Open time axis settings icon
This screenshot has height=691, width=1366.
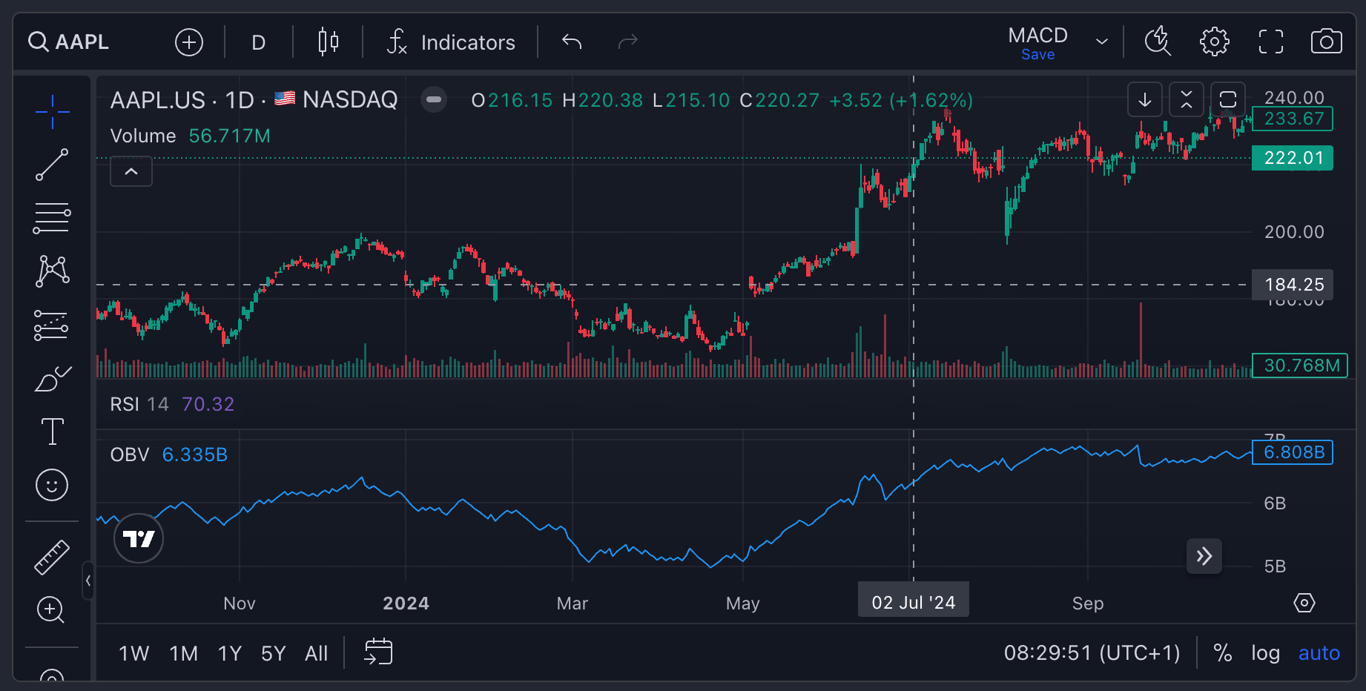tap(1304, 603)
